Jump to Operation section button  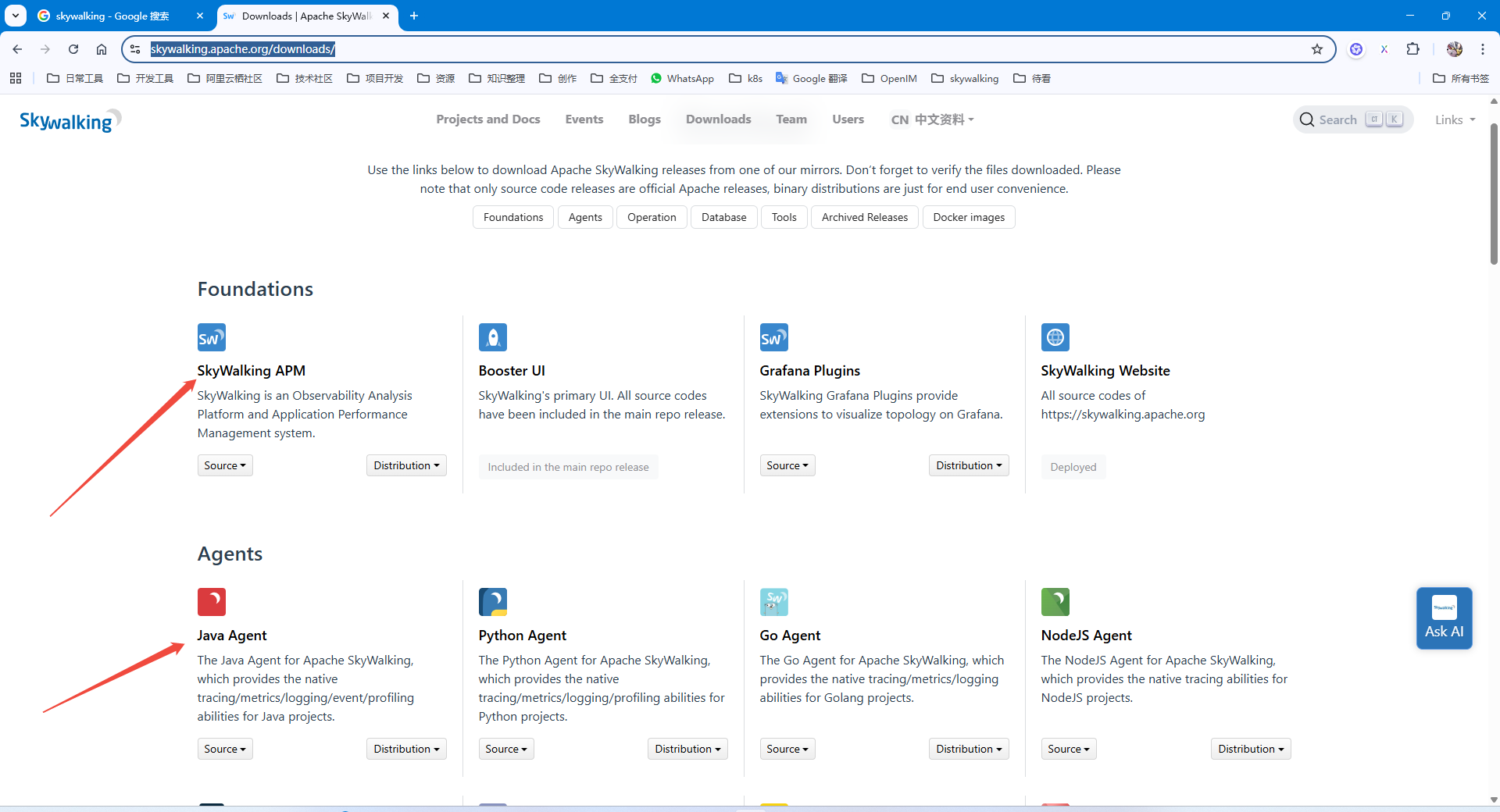(652, 217)
